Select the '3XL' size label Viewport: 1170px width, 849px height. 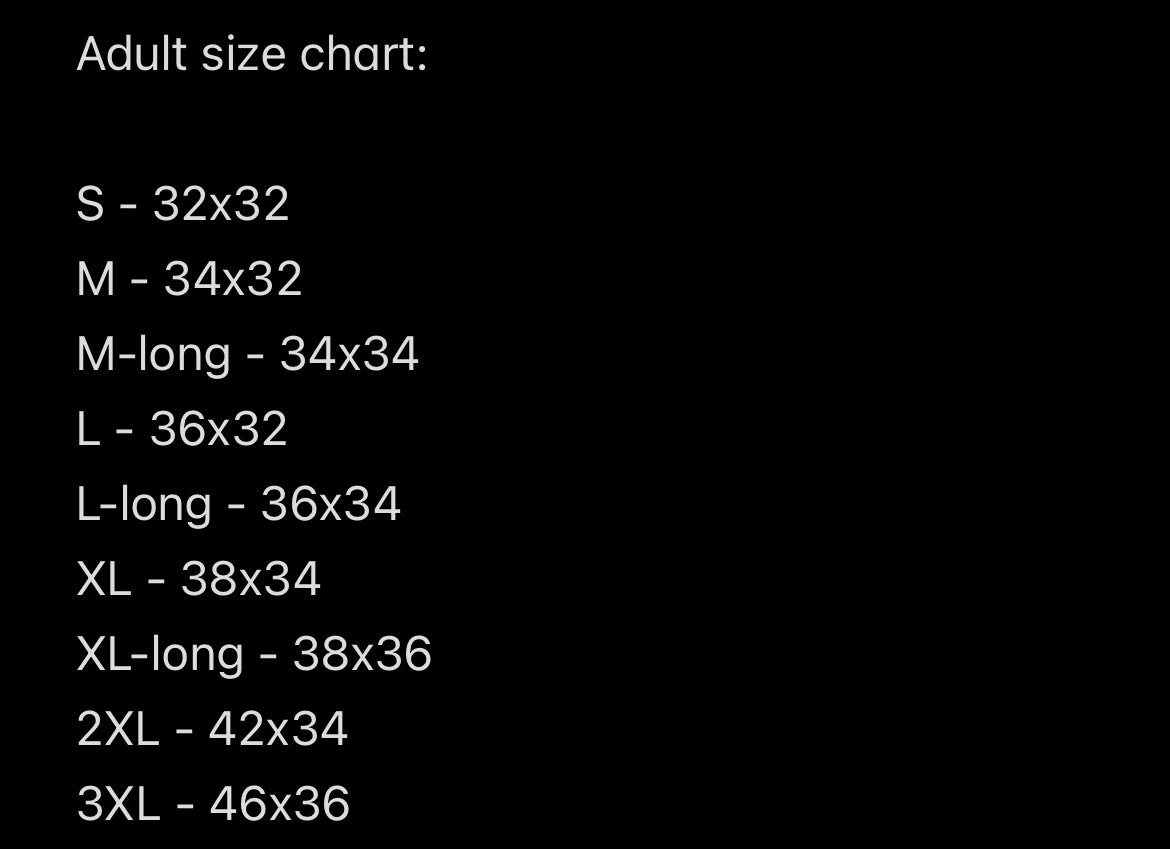[118, 804]
